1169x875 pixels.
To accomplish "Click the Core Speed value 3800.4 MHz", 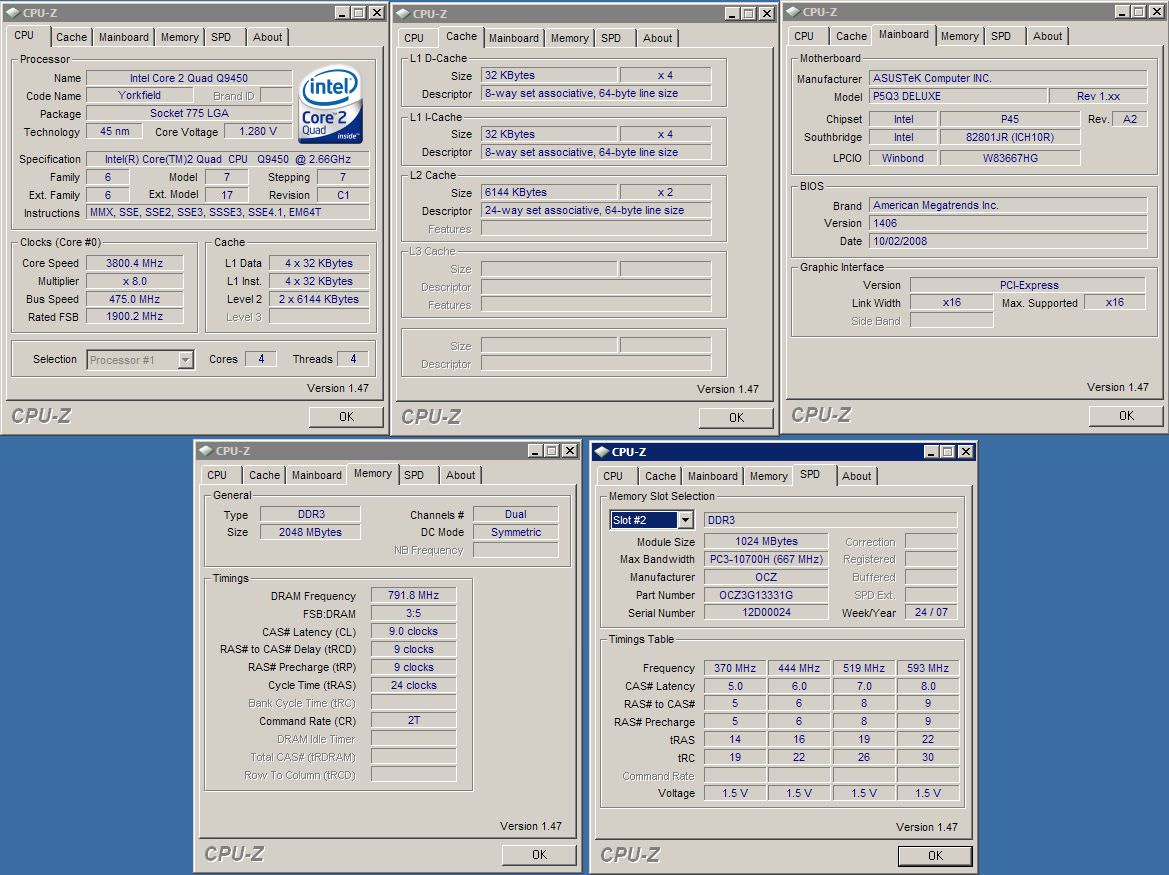I will [134, 263].
